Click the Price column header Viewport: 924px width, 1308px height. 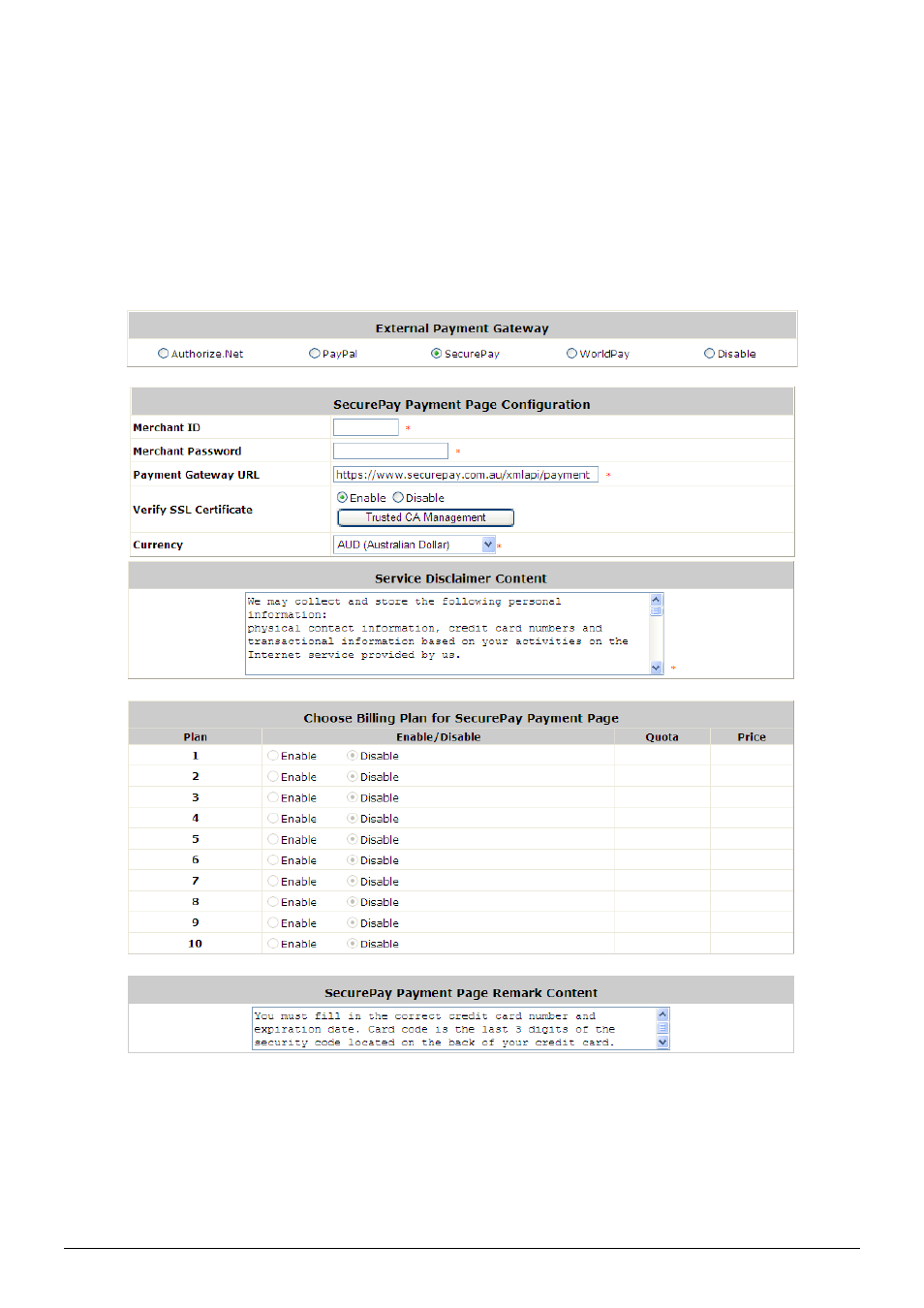pos(752,737)
